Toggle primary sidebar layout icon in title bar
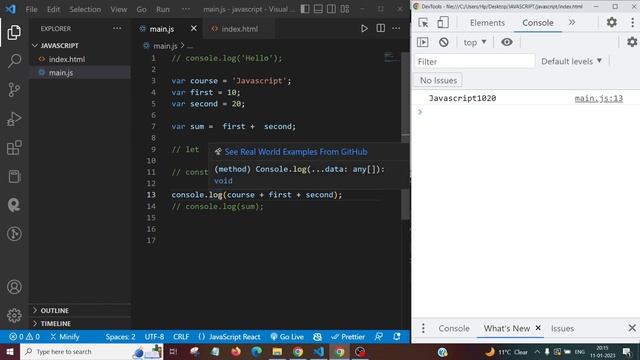 click(x=305, y=9)
